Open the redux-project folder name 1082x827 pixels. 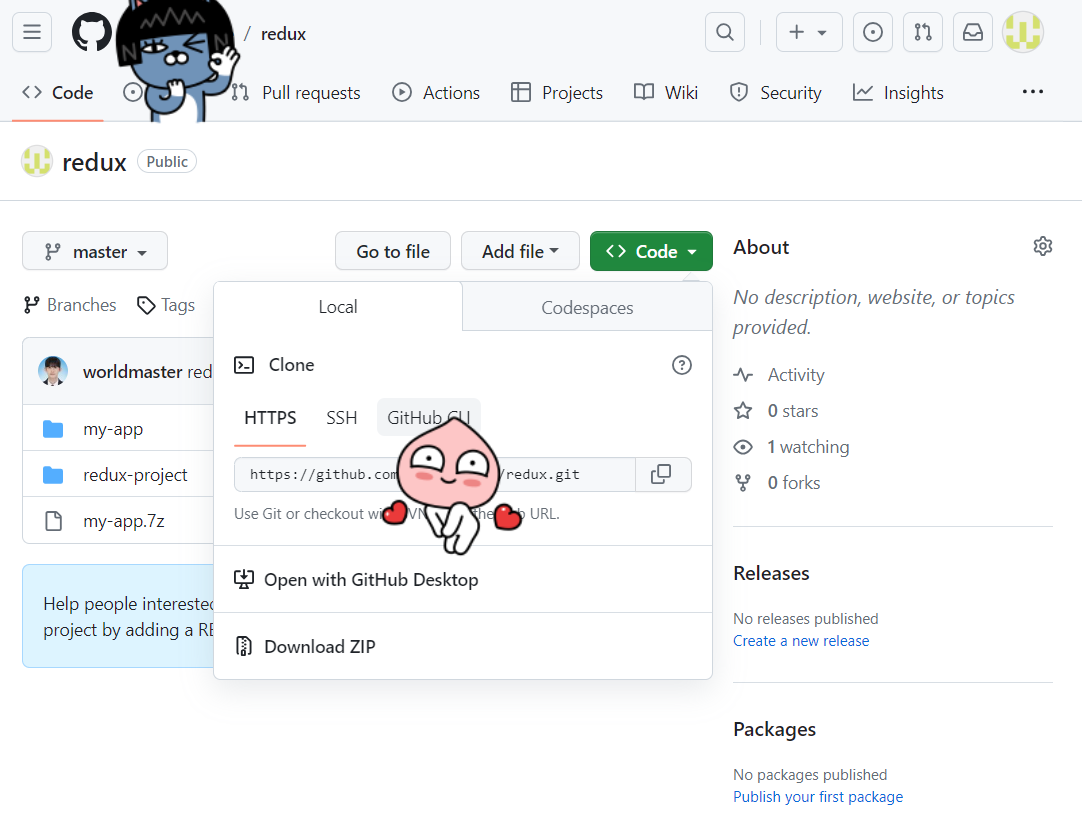[135, 475]
